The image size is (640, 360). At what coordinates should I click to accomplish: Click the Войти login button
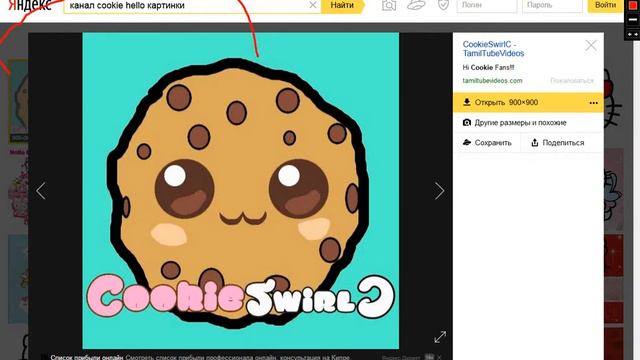pyautogui.click(x=605, y=5)
